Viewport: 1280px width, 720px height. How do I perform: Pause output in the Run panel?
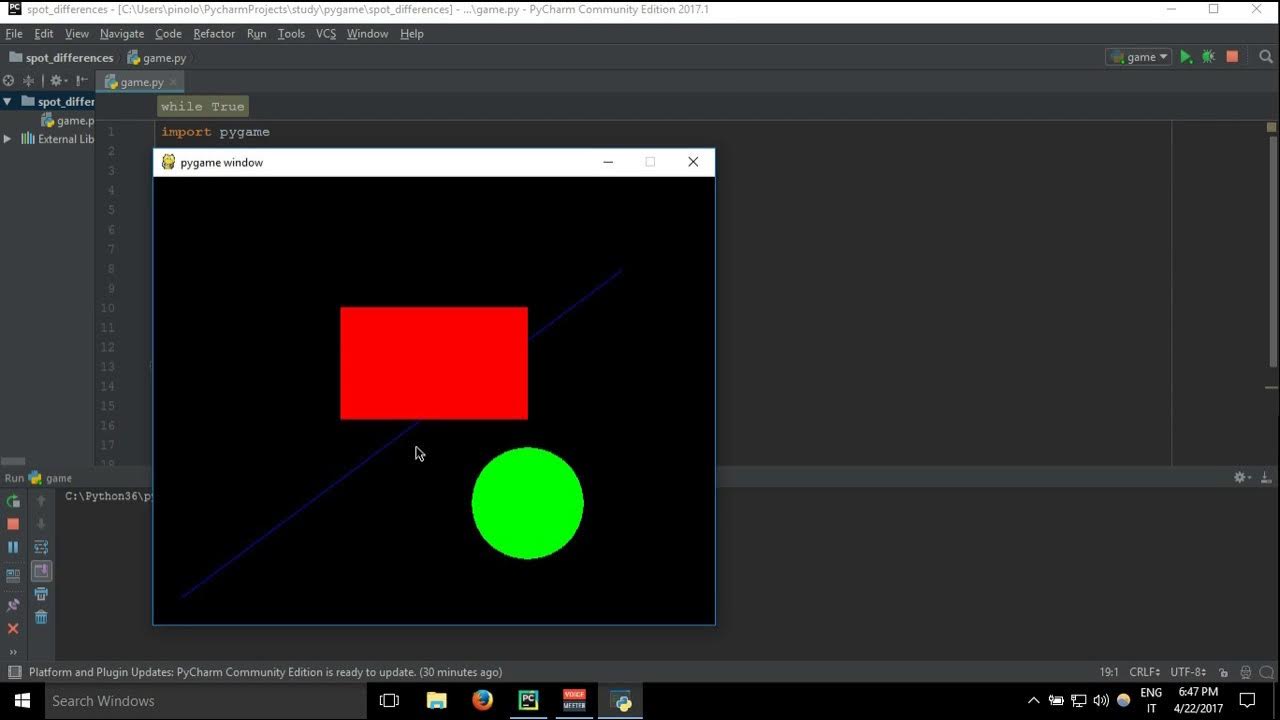tap(13, 547)
